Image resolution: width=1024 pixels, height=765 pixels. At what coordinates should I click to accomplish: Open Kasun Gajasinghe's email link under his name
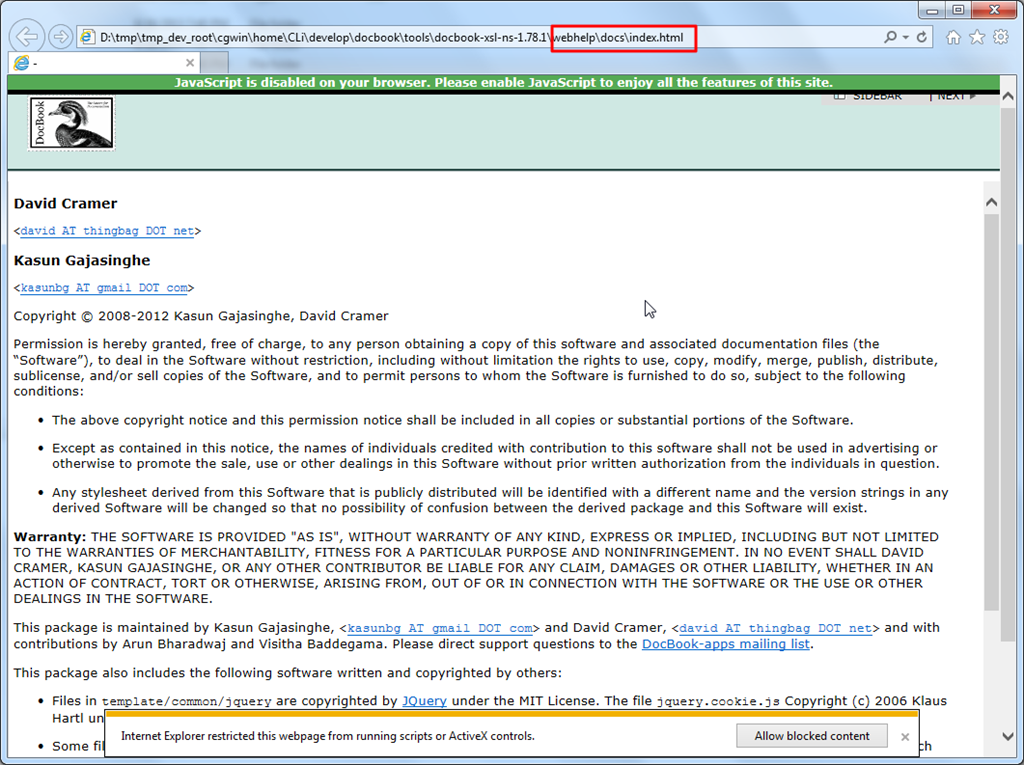coord(104,287)
